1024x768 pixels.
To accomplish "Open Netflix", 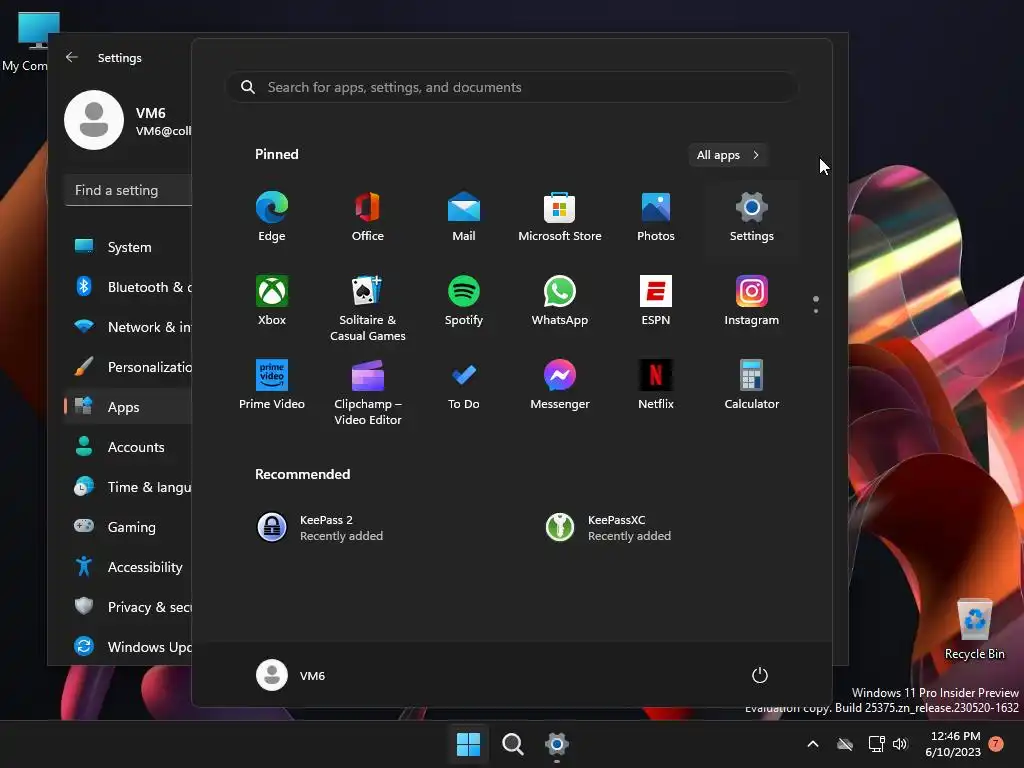I will tap(656, 385).
